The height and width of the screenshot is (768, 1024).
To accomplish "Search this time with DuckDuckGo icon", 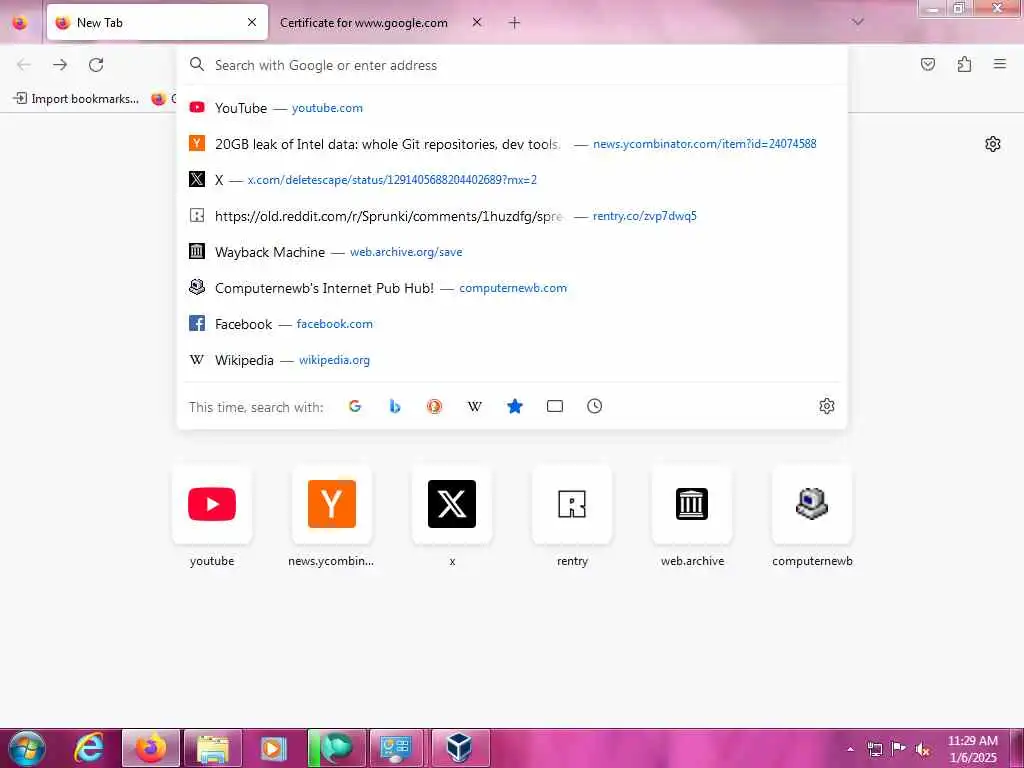I will (x=434, y=406).
